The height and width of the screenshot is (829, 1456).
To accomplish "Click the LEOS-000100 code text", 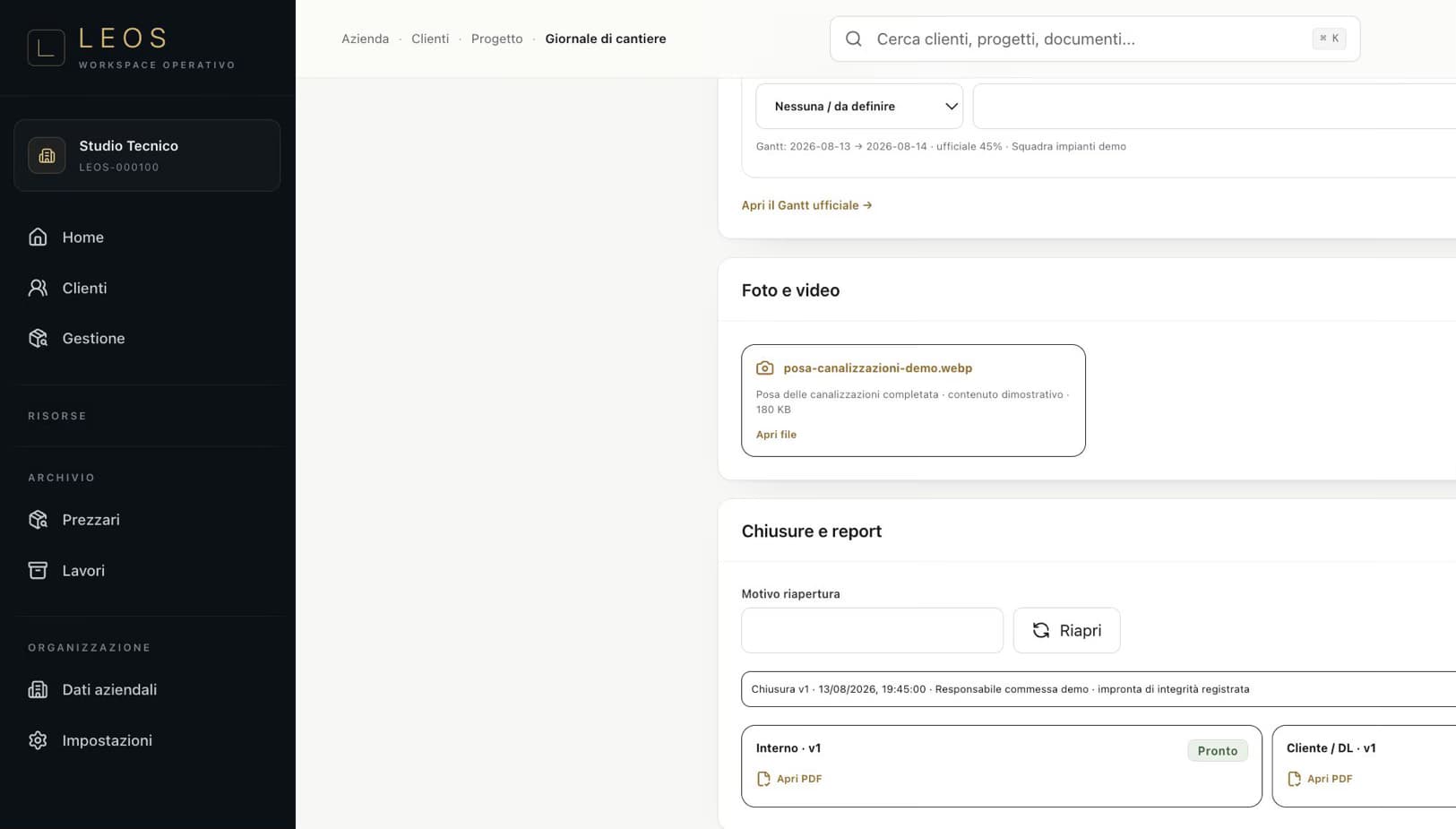I will (119, 167).
